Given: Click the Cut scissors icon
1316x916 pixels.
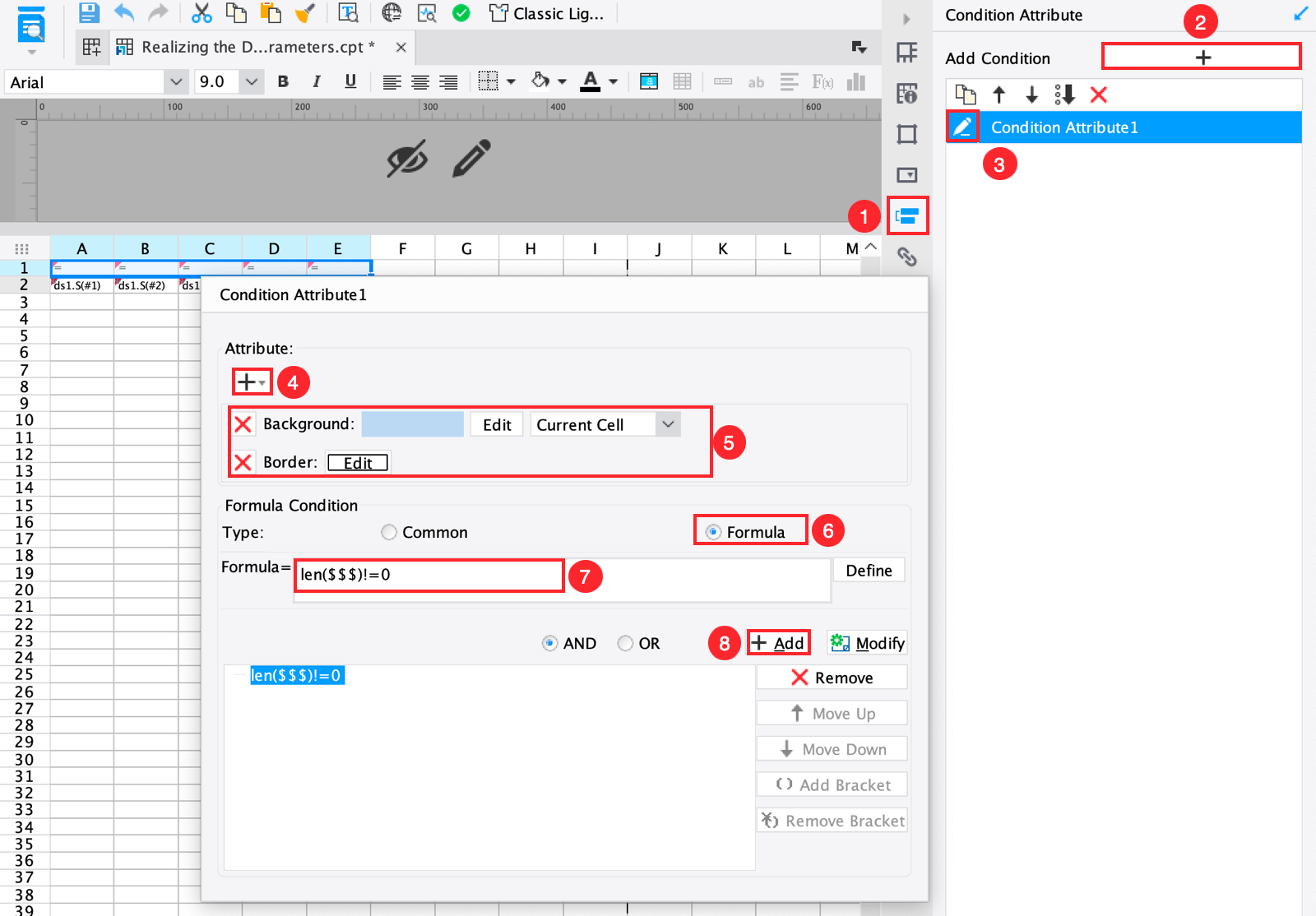Looking at the screenshot, I should point(202,12).
